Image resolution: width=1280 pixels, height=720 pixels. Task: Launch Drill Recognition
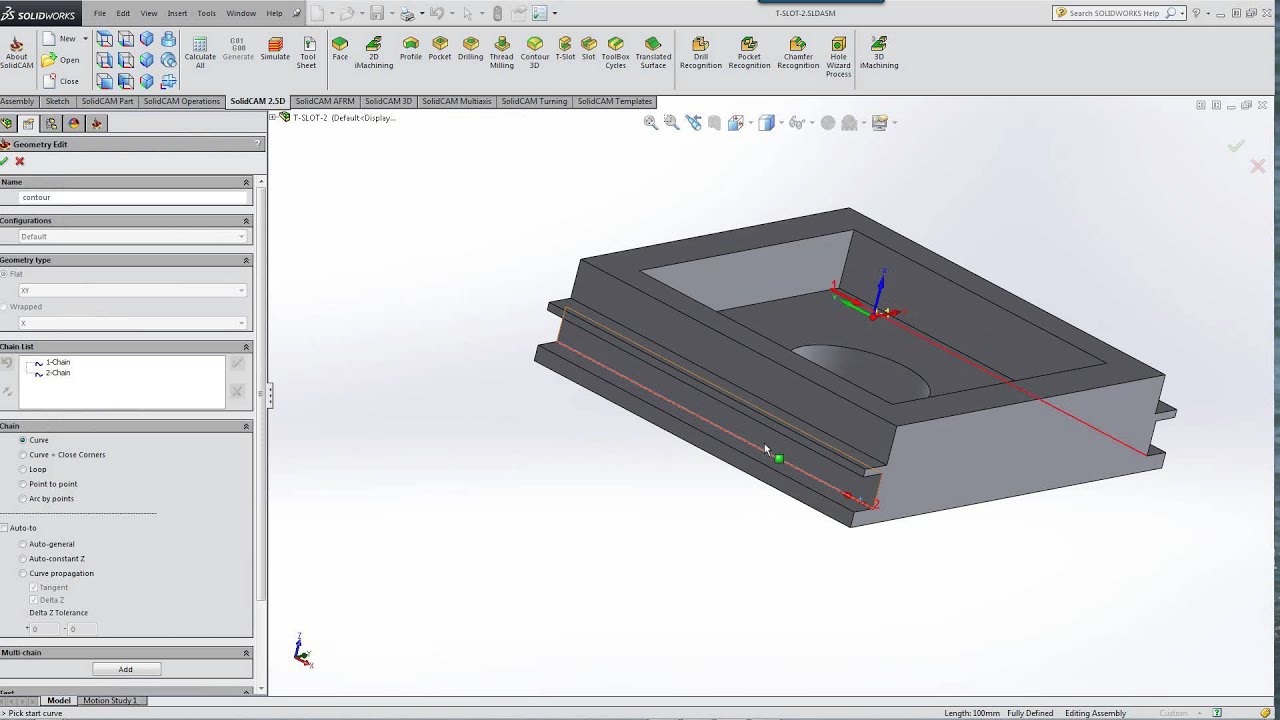click(700, 52)
